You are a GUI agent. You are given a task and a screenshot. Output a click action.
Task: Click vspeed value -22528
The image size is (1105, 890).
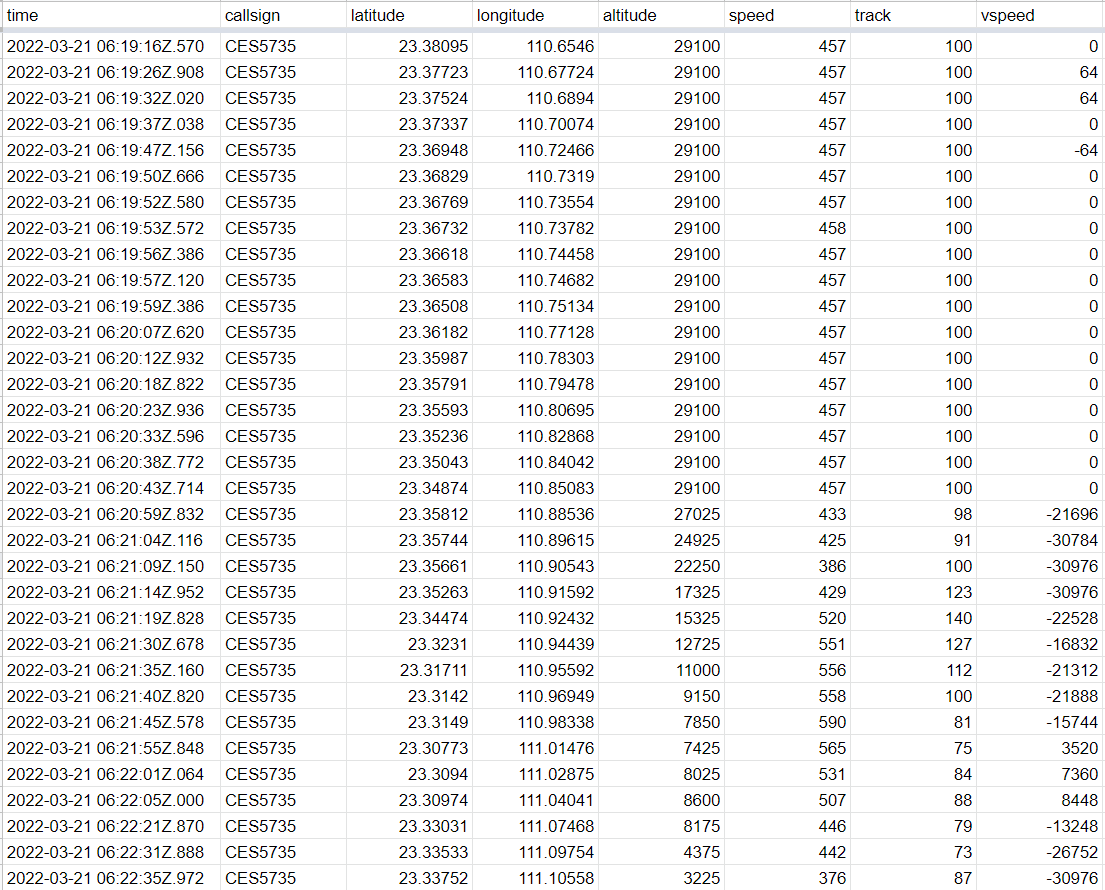(x=1072, y=619)
